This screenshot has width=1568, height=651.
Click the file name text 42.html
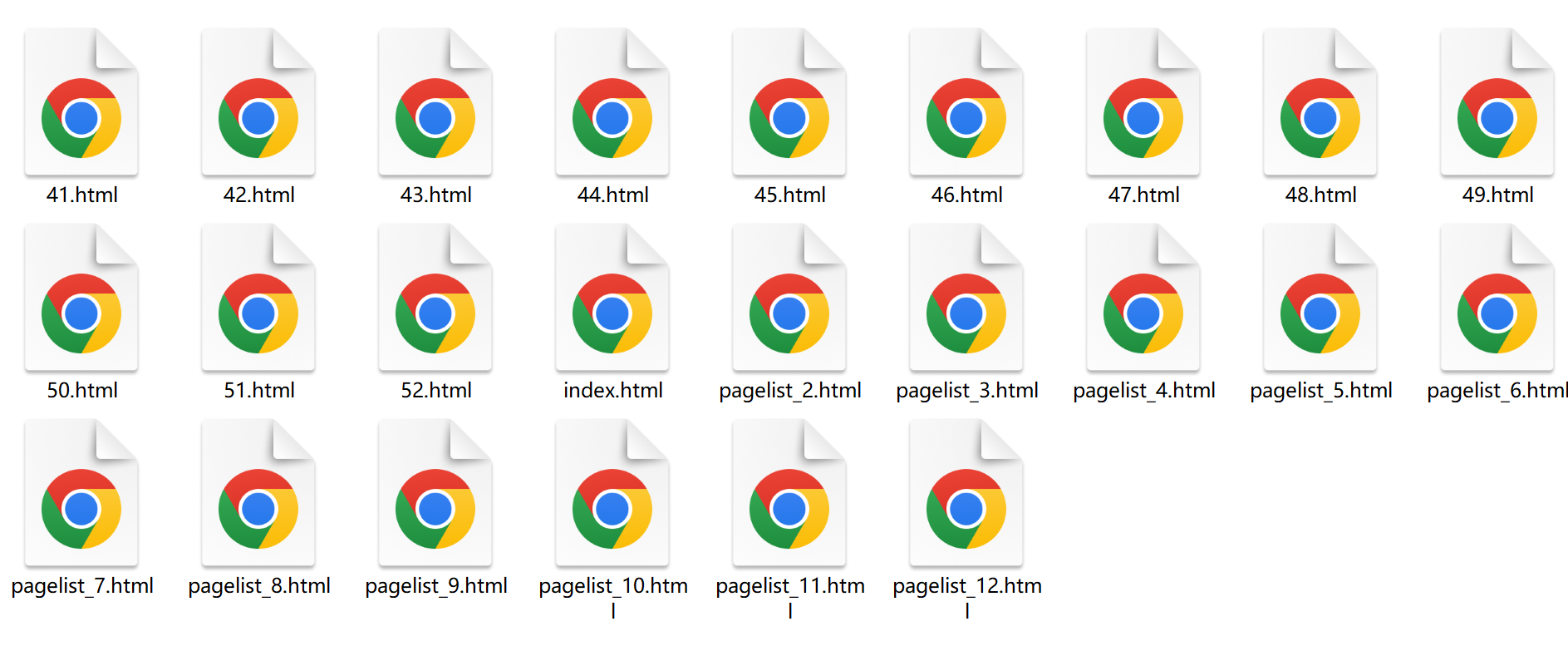(258, 195)
